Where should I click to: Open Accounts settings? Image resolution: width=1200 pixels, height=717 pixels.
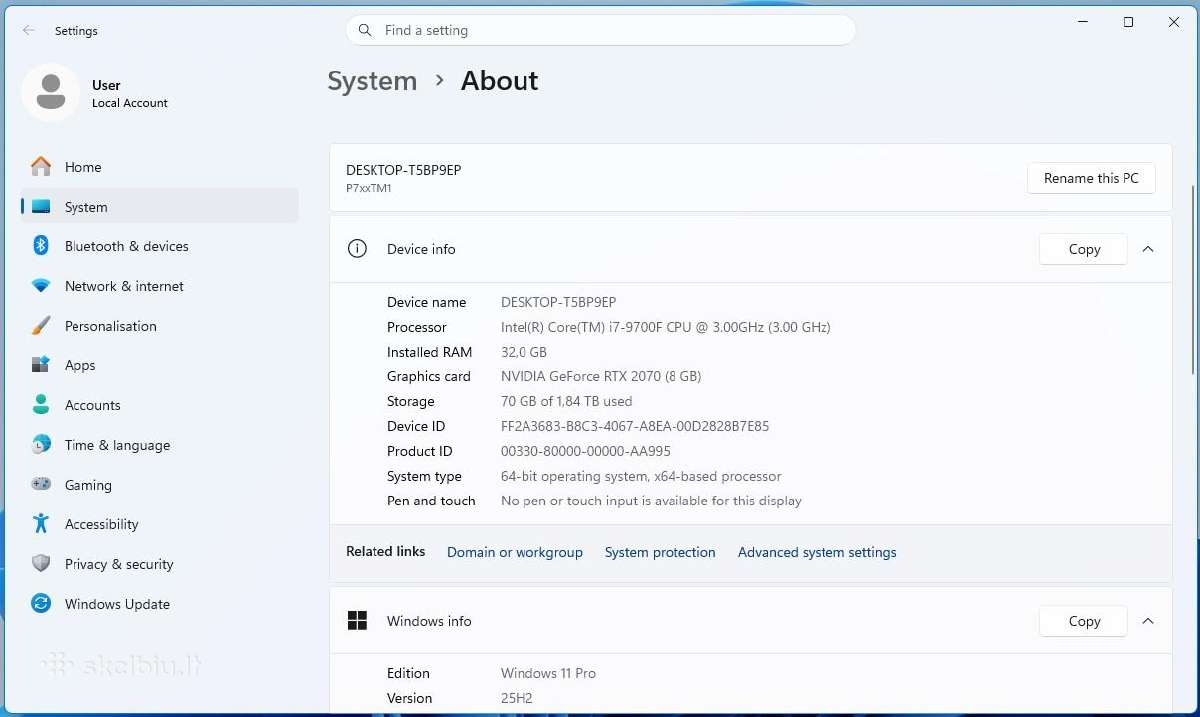(160, 405)
